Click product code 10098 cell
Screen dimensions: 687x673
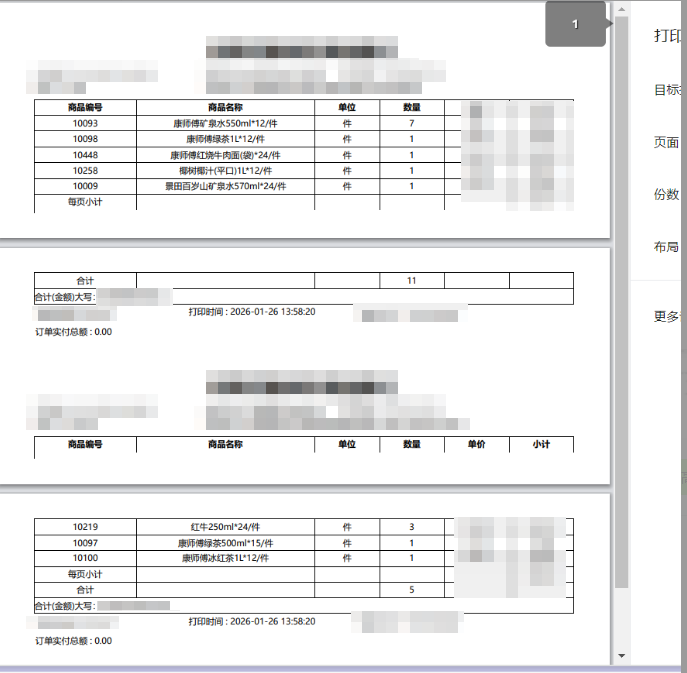85,139
